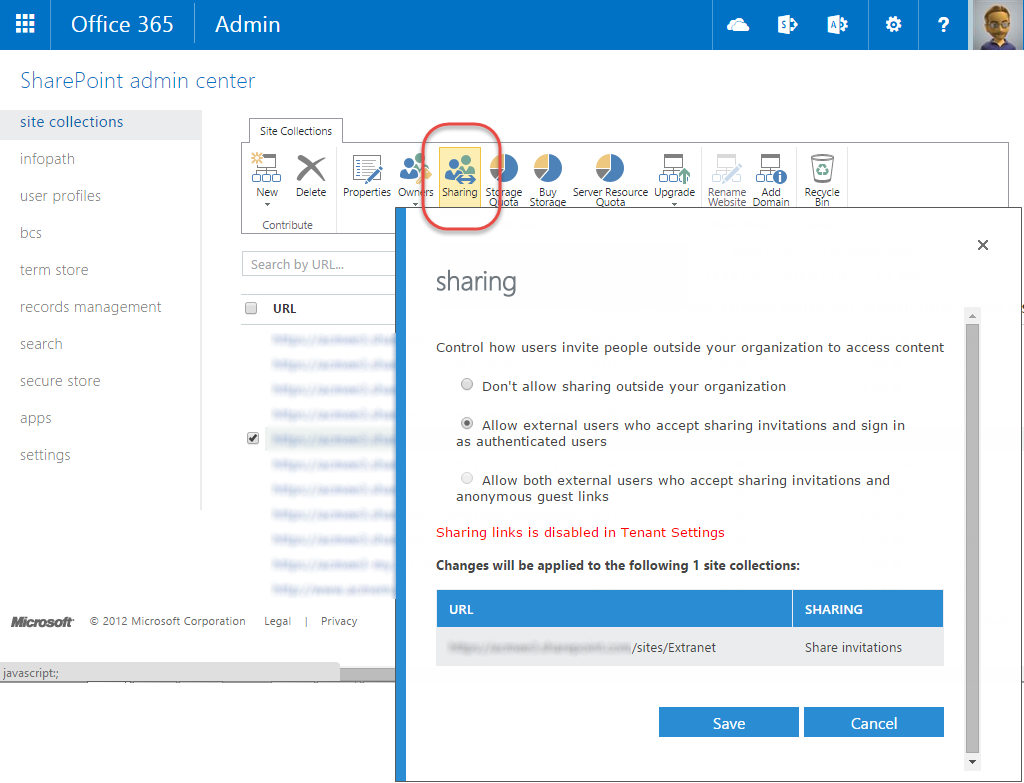This screenshot has height=783, width=1024.
Task: Save the sharing settings
Action: click(728, 723)
